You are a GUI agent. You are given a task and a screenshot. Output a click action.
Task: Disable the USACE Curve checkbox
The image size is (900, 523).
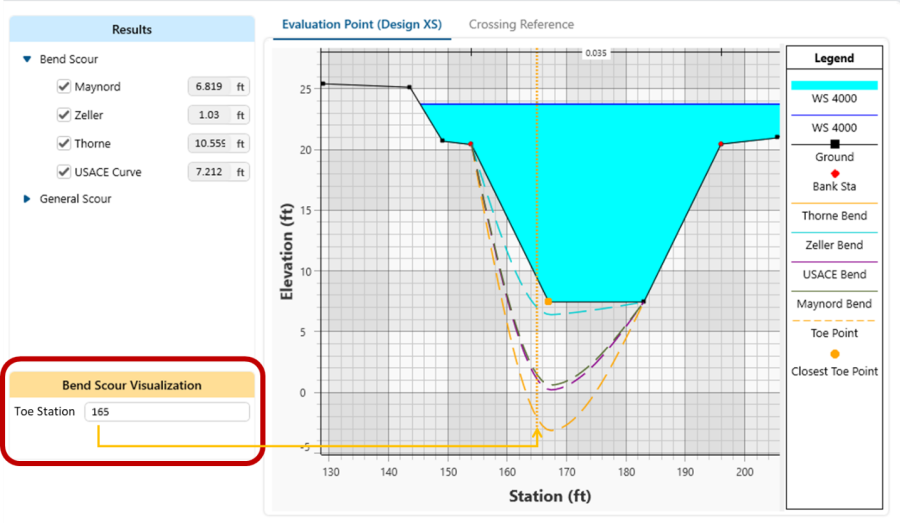pos(64,172)
